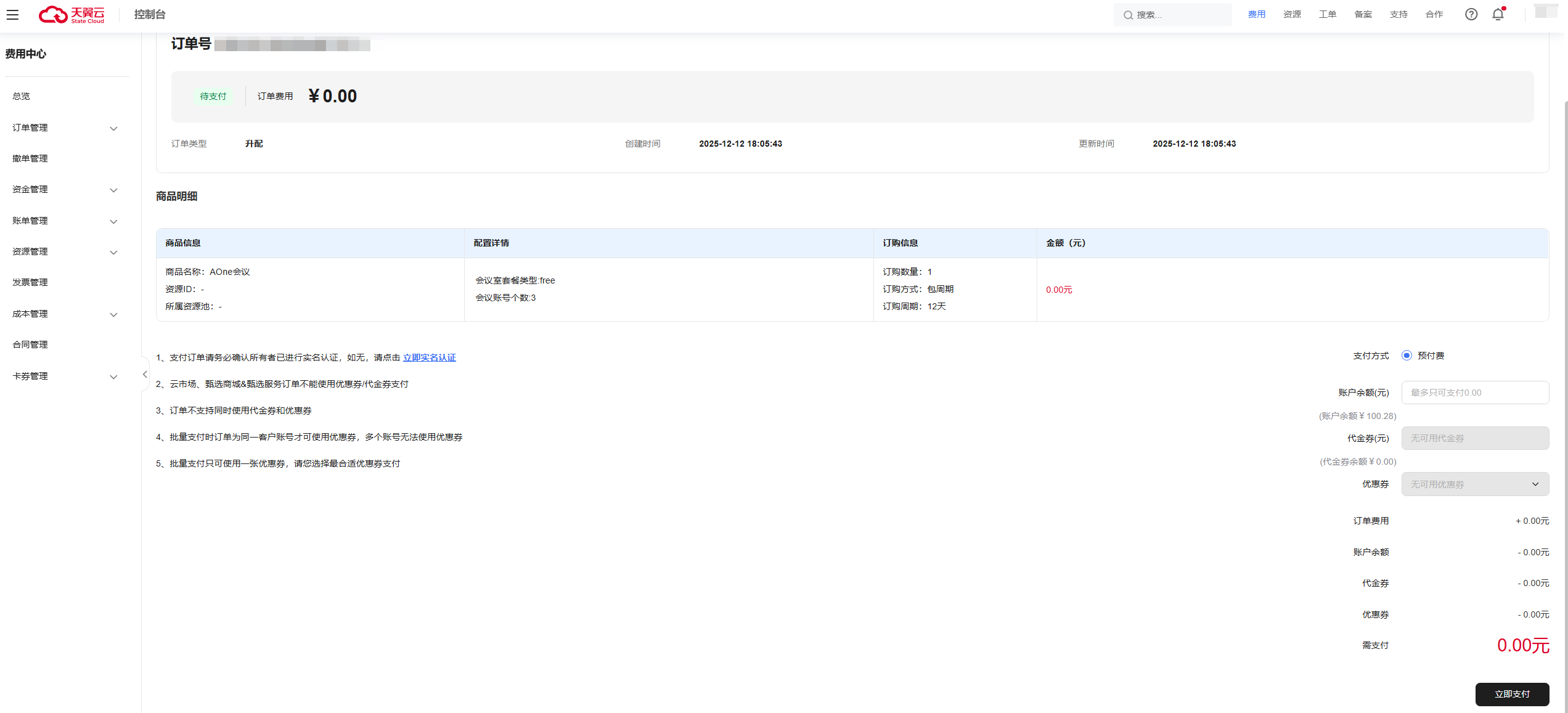Click the 立即支付 button
1568x713 pixels.
(1512, 694)
